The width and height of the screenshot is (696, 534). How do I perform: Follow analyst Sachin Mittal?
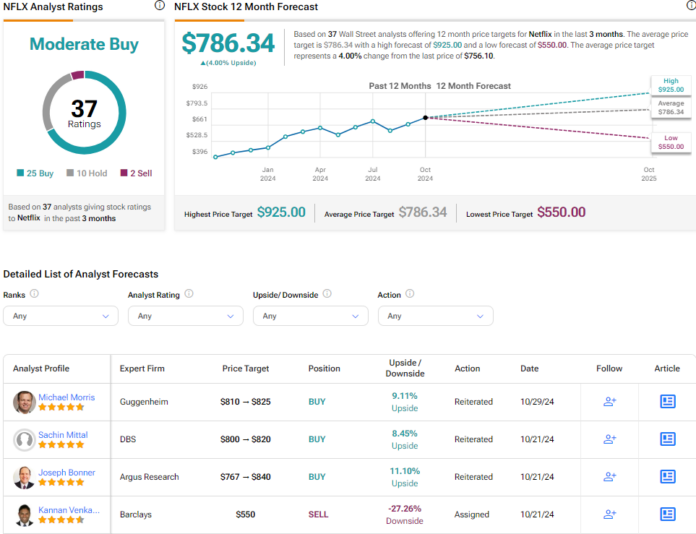[609, 438]
